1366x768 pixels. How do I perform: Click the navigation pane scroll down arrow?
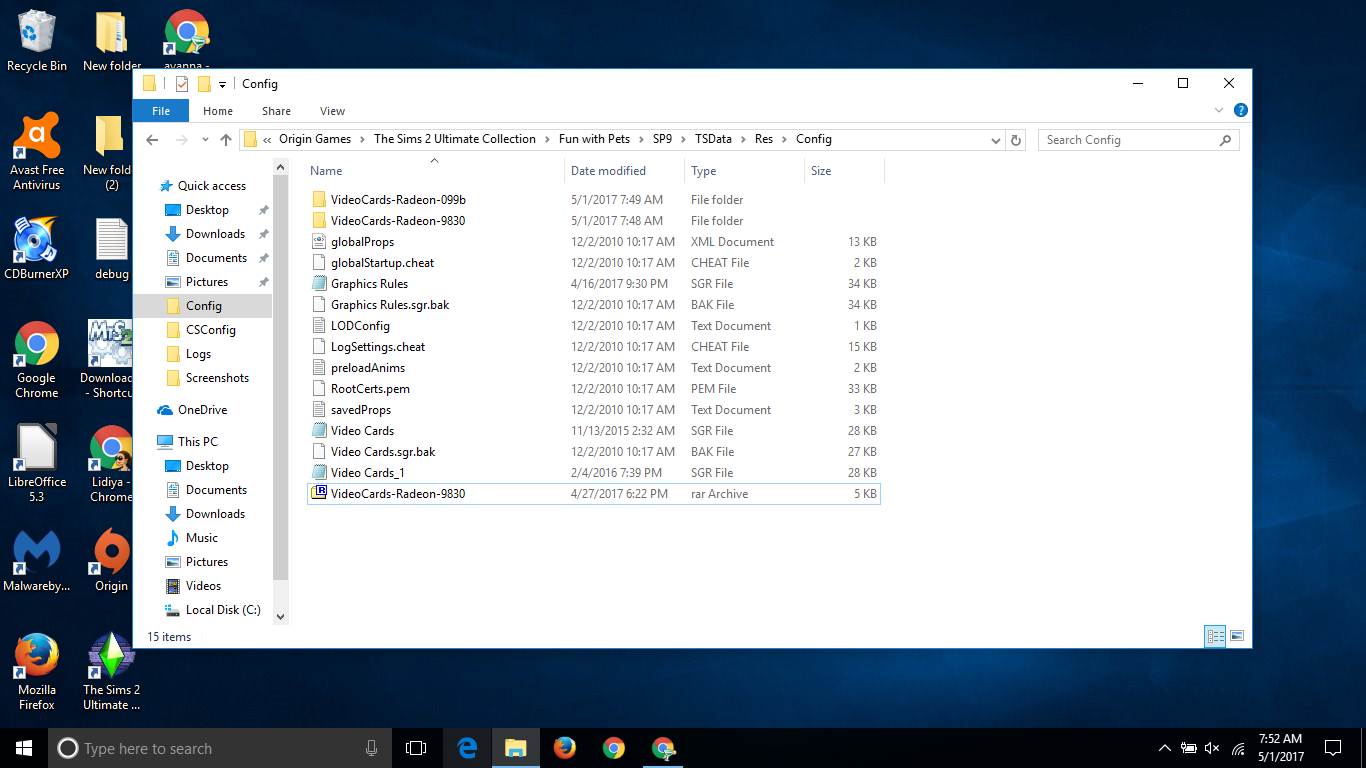[280, 617]
